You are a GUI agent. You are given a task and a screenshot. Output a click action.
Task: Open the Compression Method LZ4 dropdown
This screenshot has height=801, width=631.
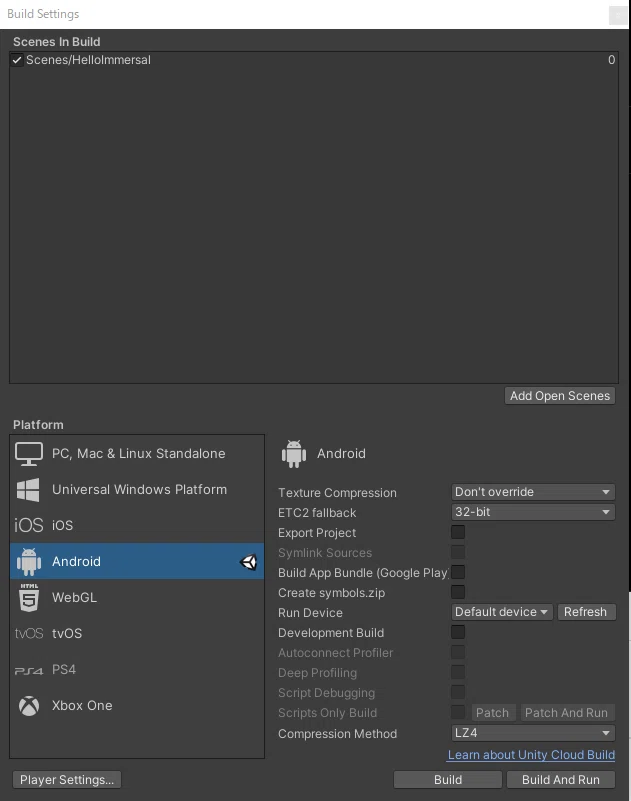(x=533, y=733)
